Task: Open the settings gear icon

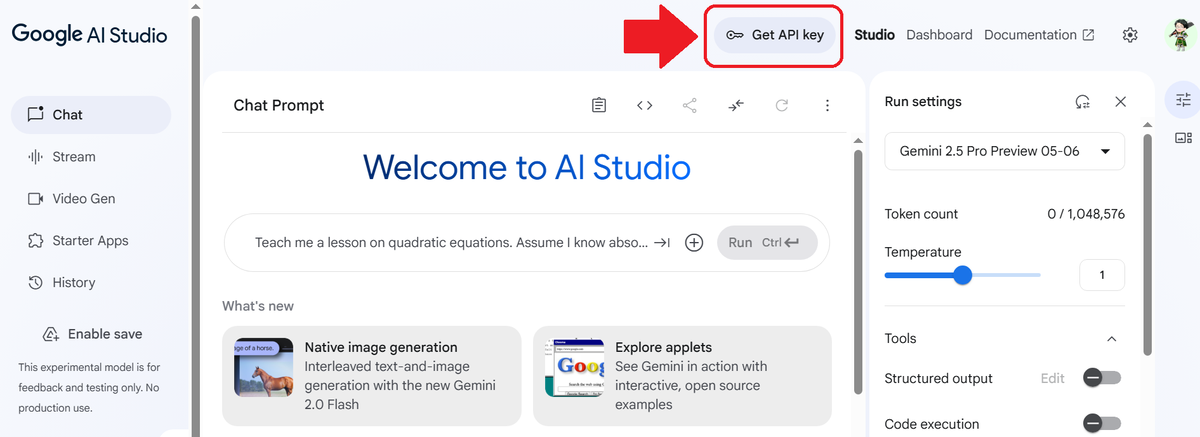Action: tap(1130, 35)
